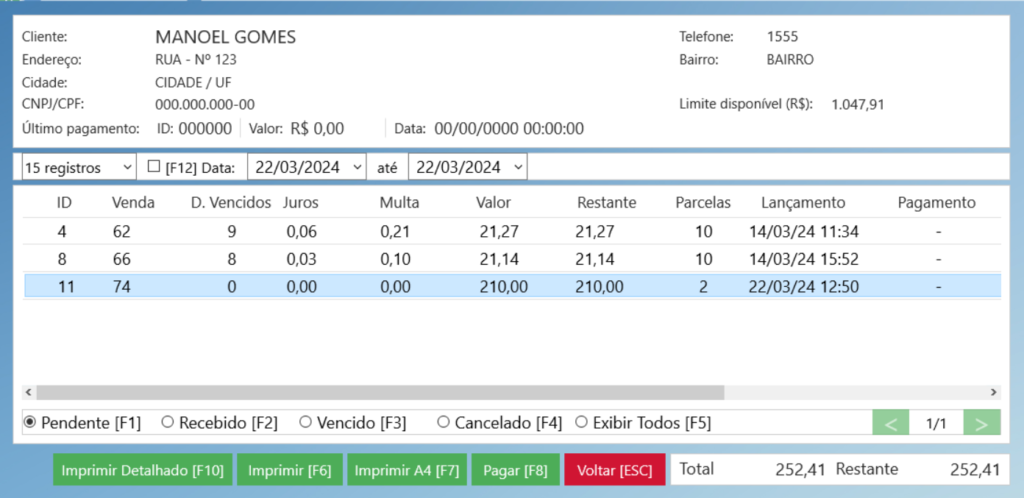This screenshot has width=1024, height=498.
Task: Show all with Exibir Todos [F5]
Action: 583,423
